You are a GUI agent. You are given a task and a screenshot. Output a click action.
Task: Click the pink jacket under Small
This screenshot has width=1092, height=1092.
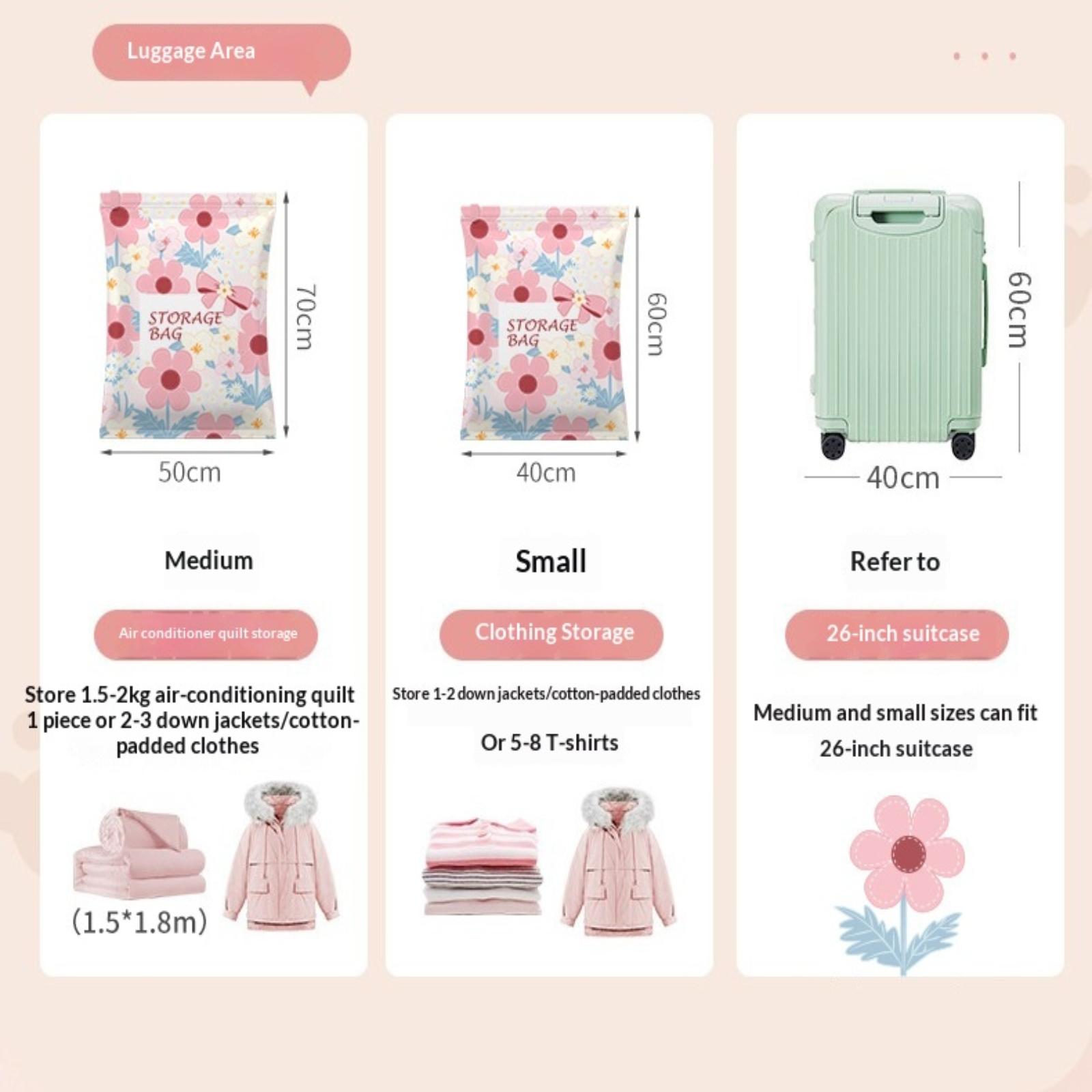point(618,861)
